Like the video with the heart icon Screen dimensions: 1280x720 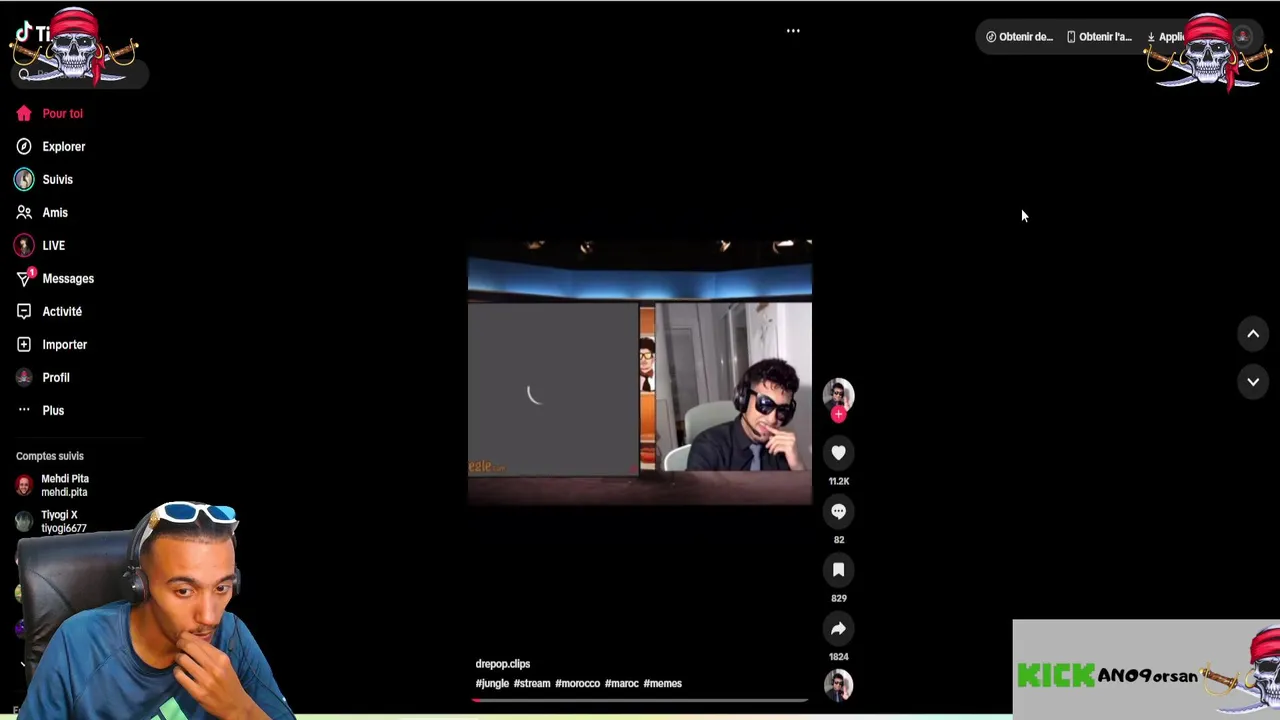click(x=838, y=453)
